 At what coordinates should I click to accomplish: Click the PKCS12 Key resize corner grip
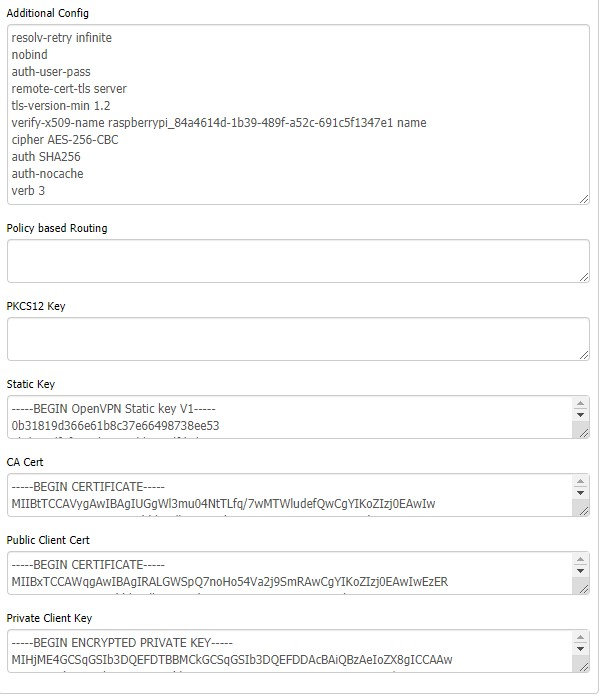[584, 354]
